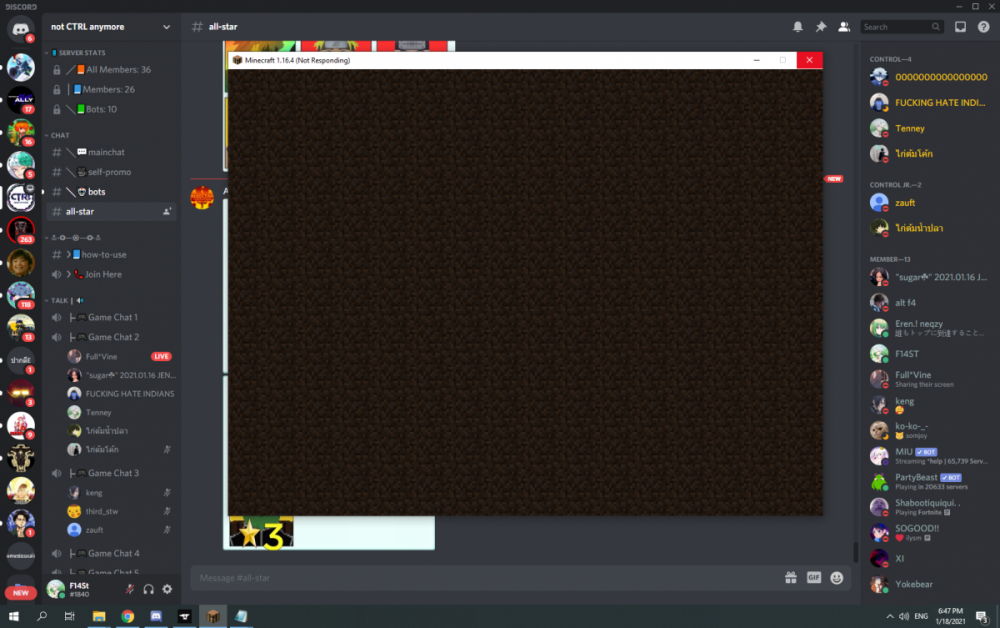
Task: Send a Nitro gift icon
Action: [x=790, y=578]
